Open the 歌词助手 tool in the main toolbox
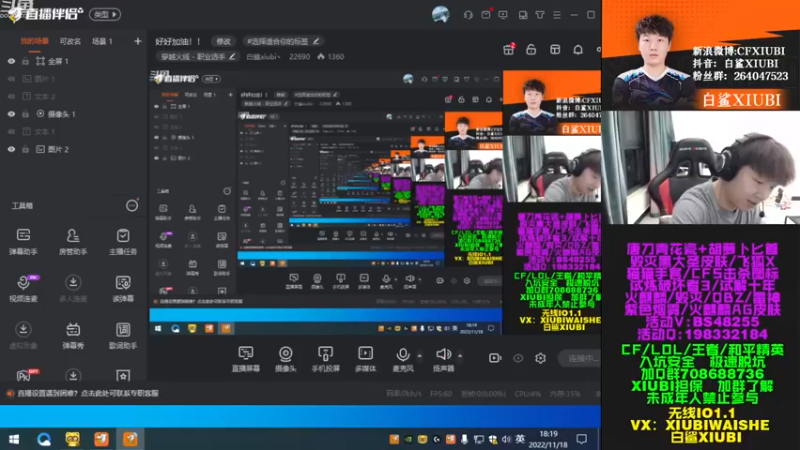This screenshot has height=450, width=800. pos(123,335)
